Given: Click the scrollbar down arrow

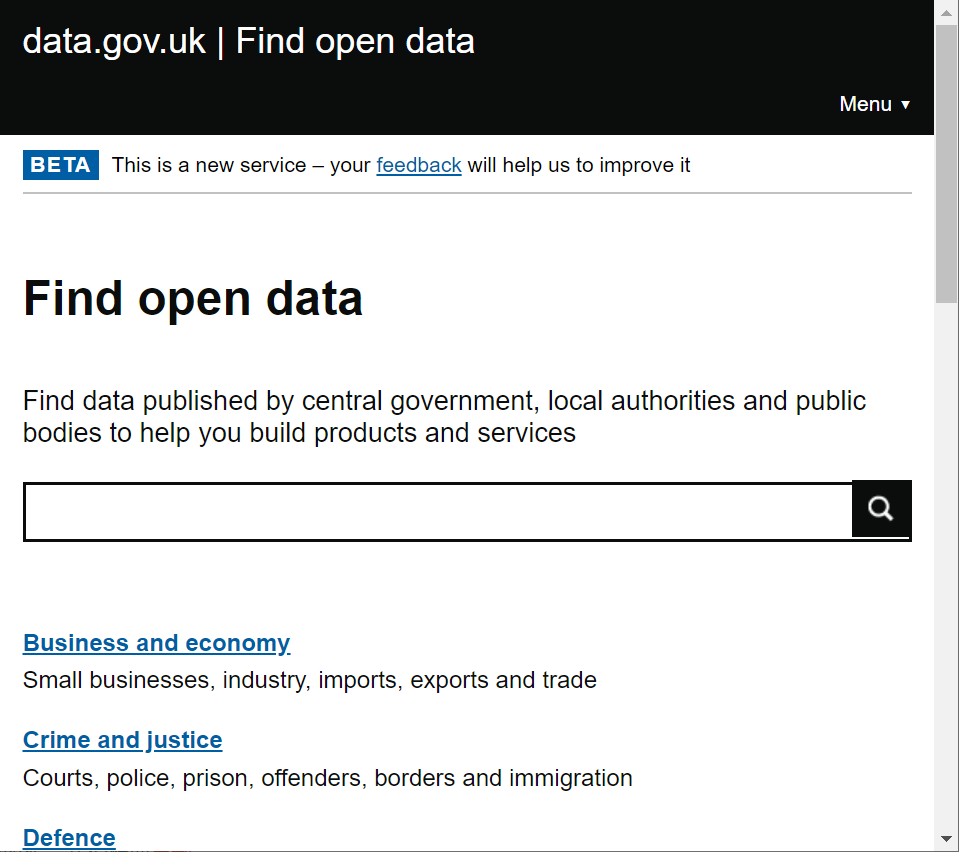Looking at the screenshot, I should pyautogui.click(x=946, y=839).
